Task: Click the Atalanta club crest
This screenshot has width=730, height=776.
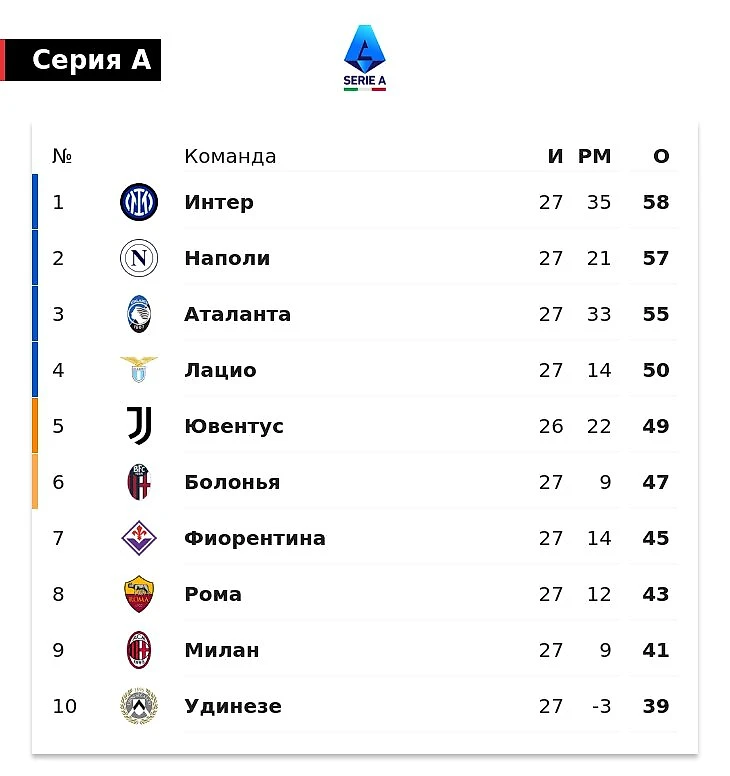Action: pyautogui.click(x=139, y=315)
